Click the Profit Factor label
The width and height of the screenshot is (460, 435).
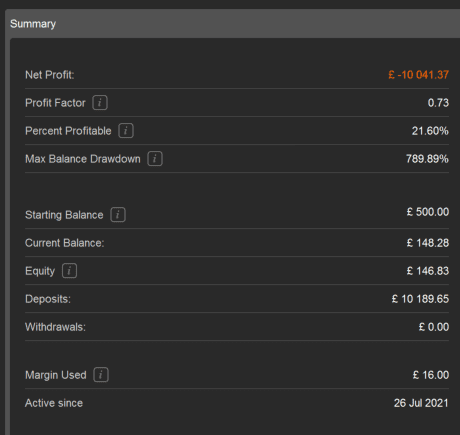click(x=55, y=103)
